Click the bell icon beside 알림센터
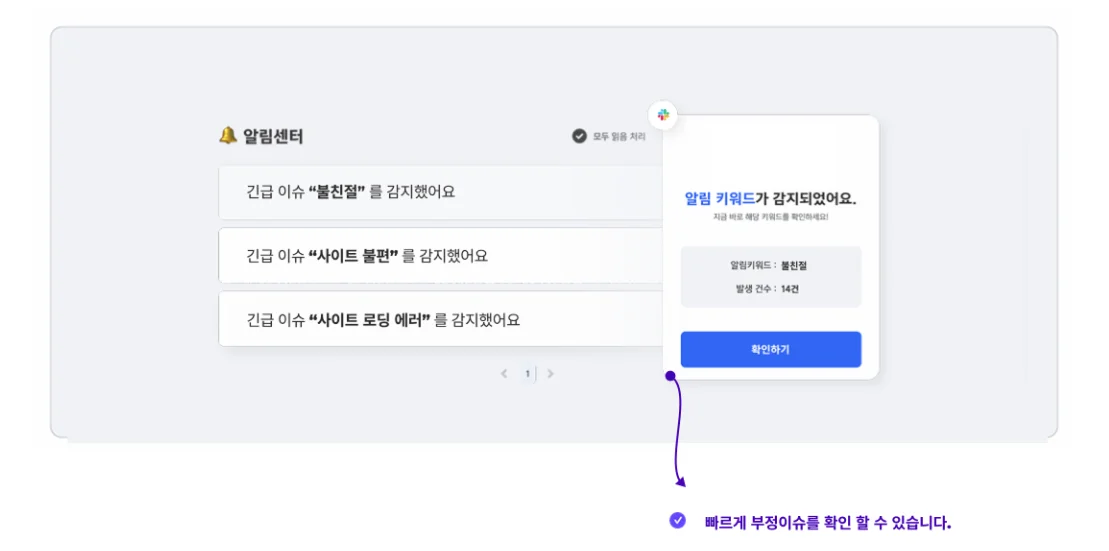 click(228, 135)
